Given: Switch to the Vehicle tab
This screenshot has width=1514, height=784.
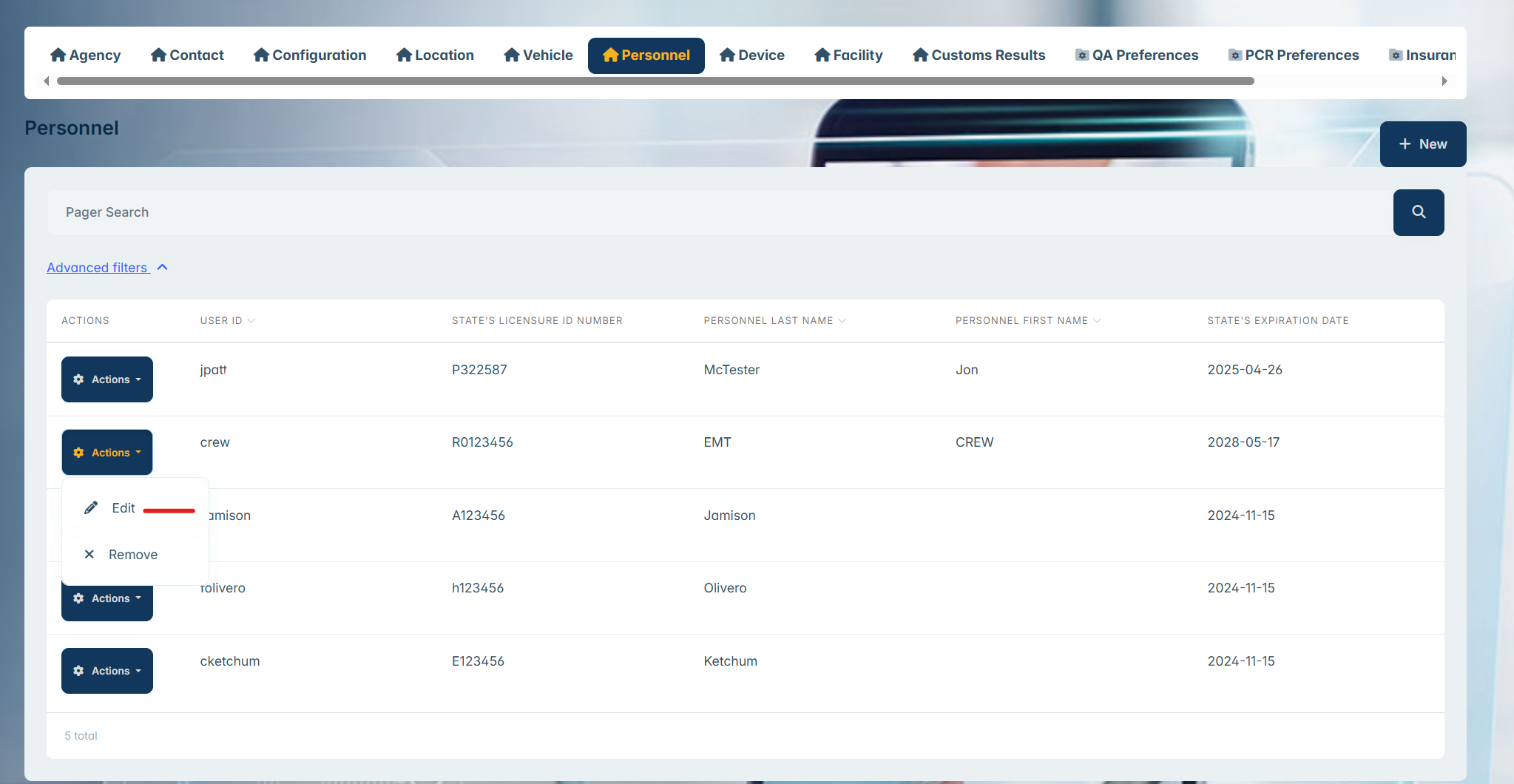Looking at the screenshot, I should click(538, 55).
